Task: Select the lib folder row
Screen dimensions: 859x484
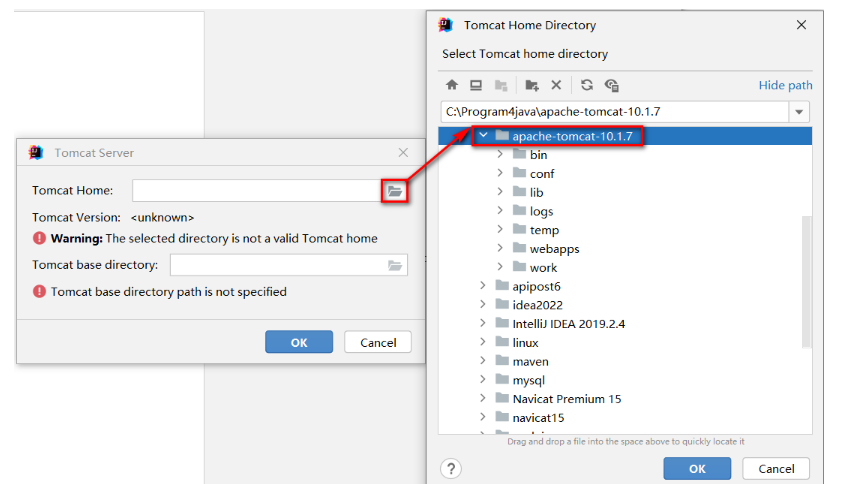Action: pyautogui.click(x=625, y=192)
